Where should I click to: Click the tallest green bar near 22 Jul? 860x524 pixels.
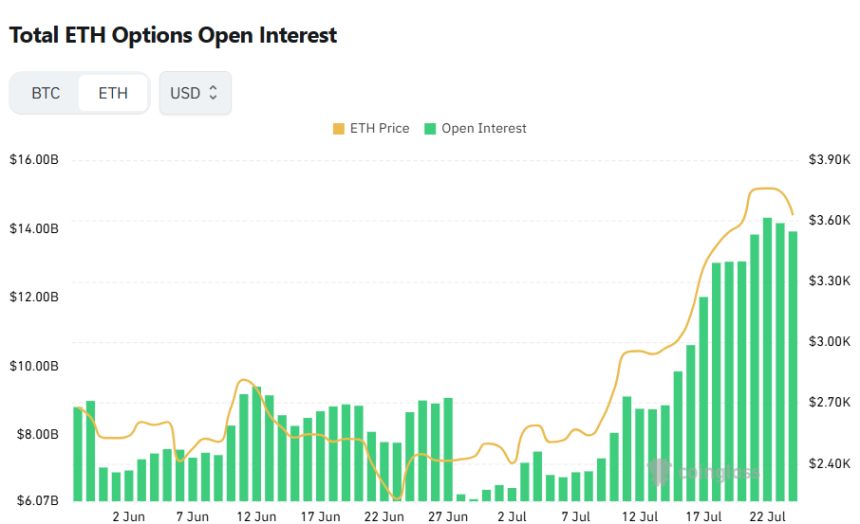pos(767,359)
